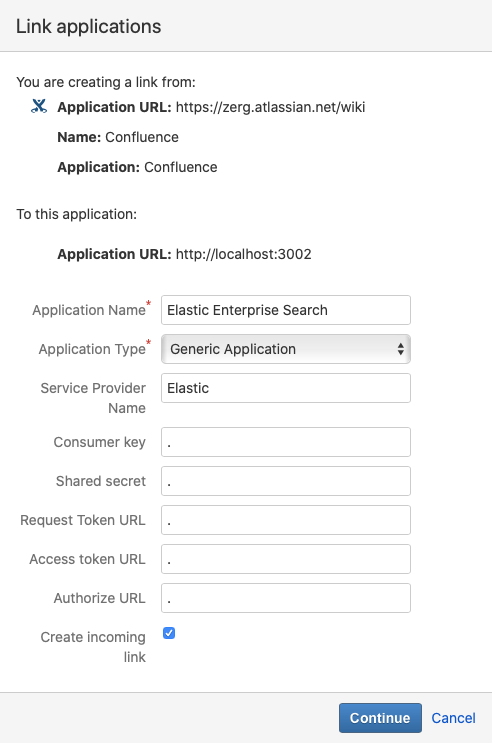Cancel the Link applications dialog

453,718
